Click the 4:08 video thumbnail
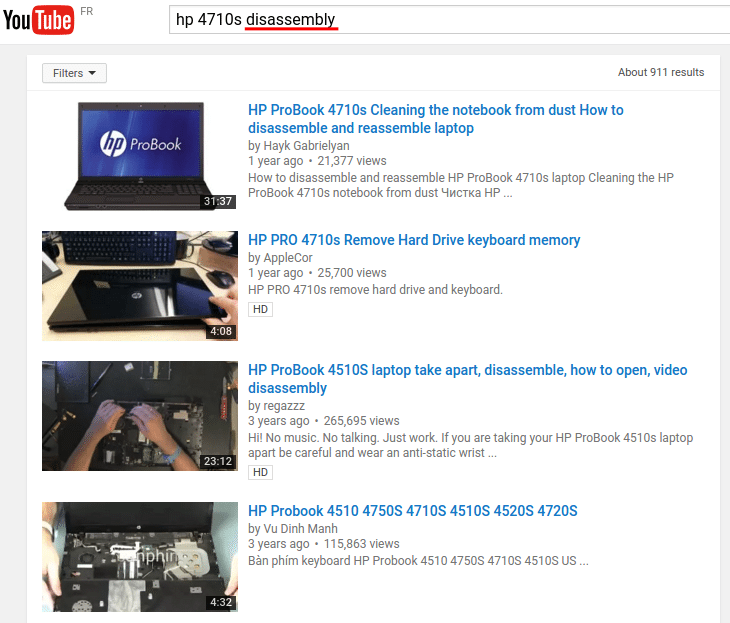 click(140, 286)
